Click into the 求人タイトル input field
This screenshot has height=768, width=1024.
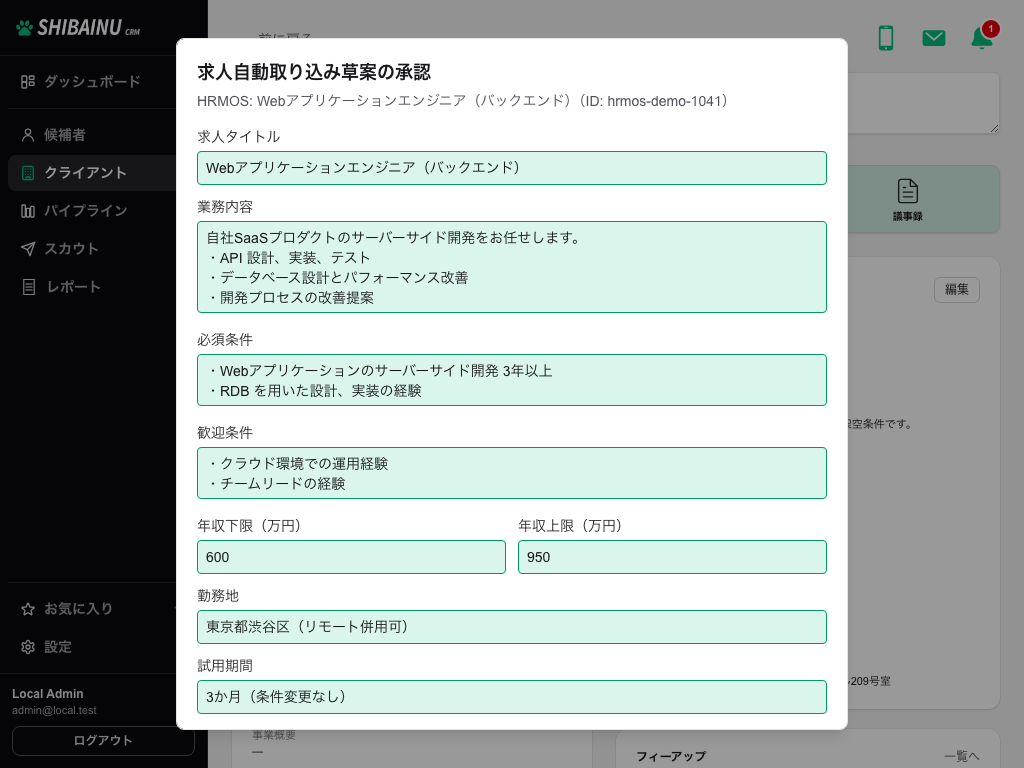pos(512,168)
